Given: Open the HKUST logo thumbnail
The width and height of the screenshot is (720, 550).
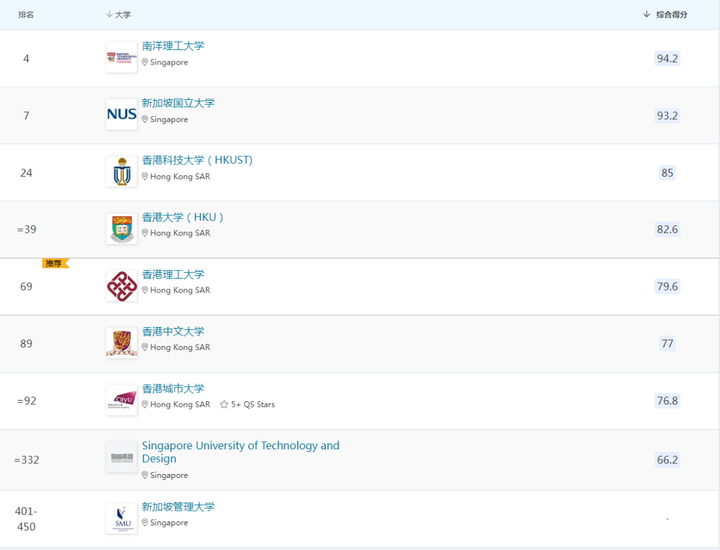Looking at the screenshot, I should tap(122, 172).
